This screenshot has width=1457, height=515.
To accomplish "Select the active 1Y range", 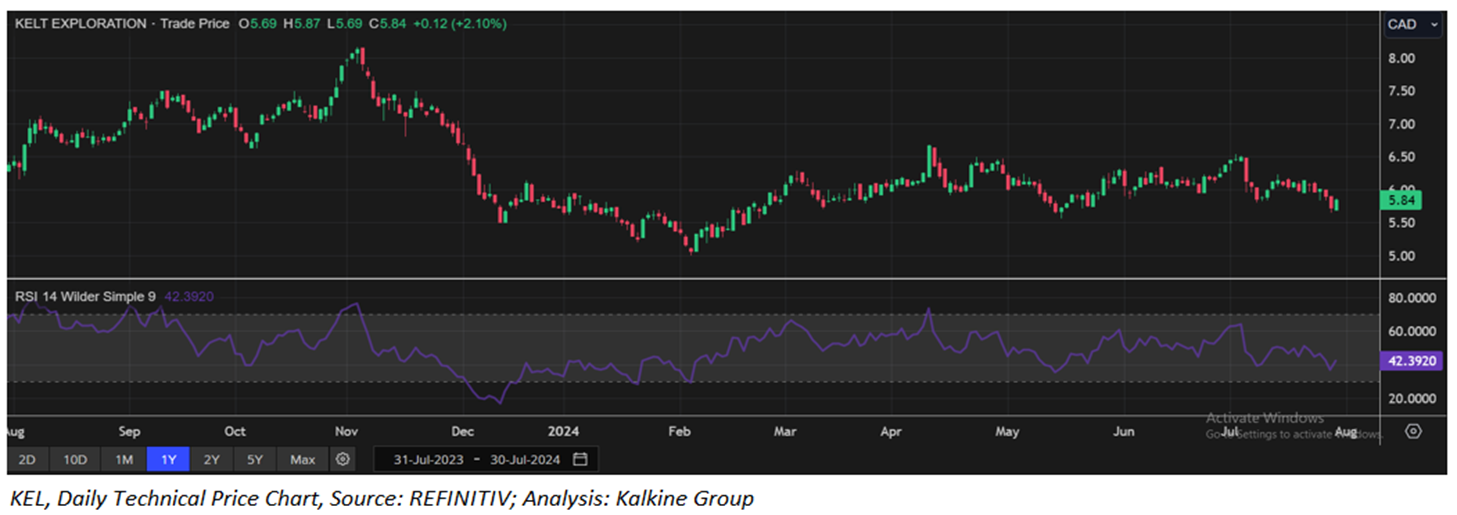I will click(168, 459).
